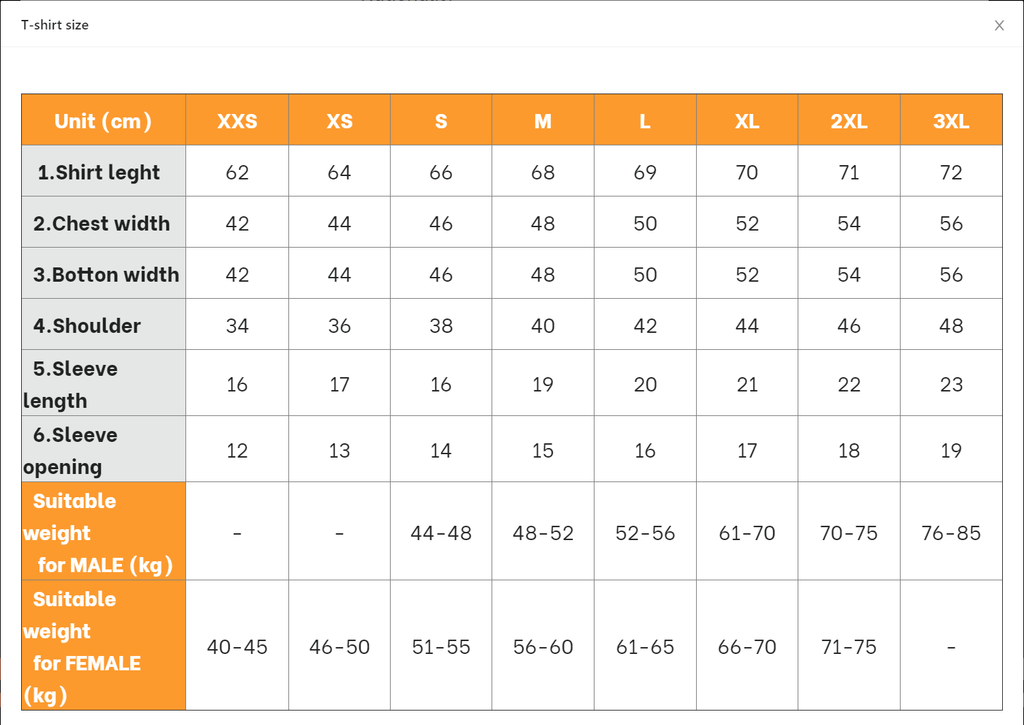Click the T-shirt size dialog title

click(x=55, y=25)
